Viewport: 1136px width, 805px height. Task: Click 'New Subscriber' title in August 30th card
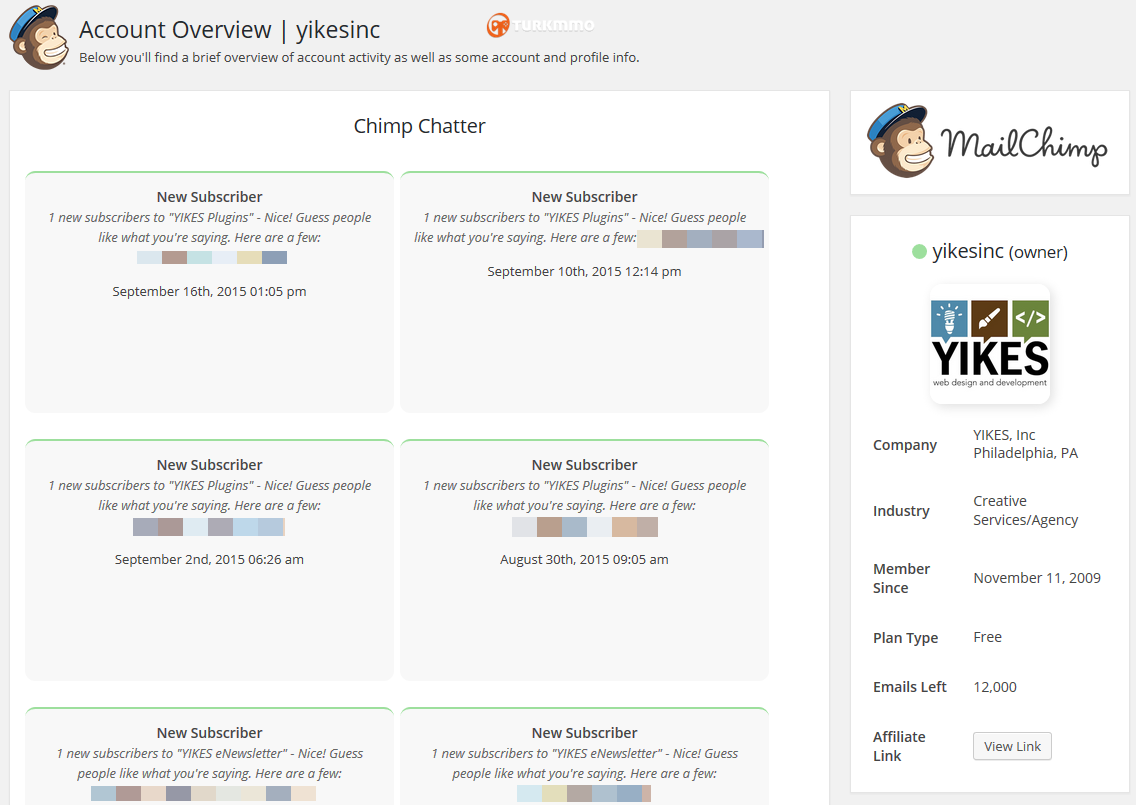pyautogui.click(x=585, y=465)
